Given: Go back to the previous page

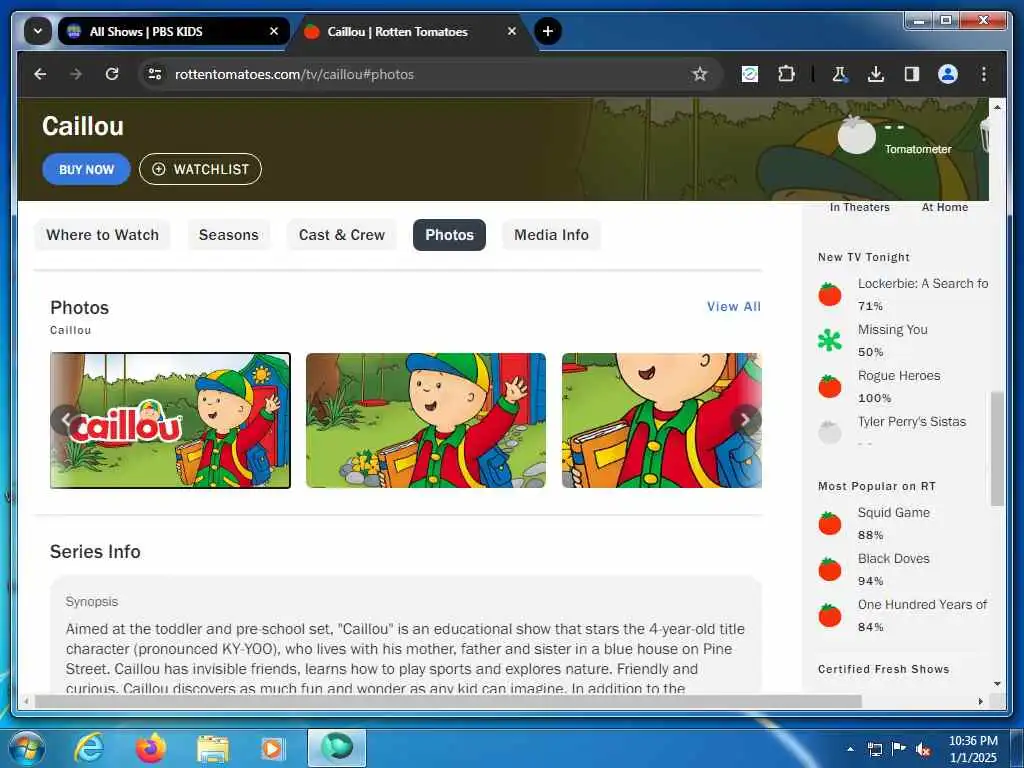Looking at the screenshot, I should (x=40, y=74).
